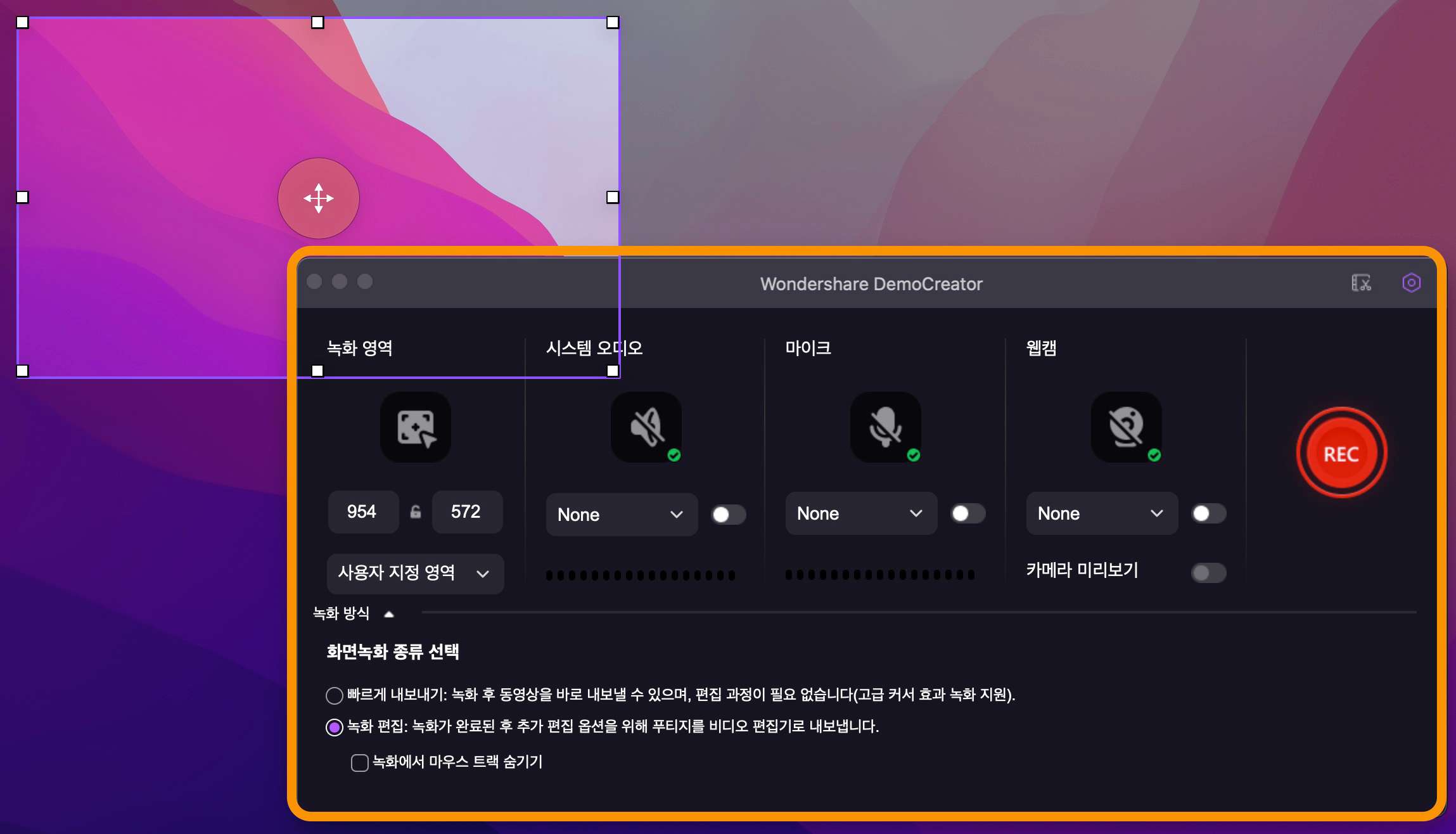This screenshot has height=834, width=1456.
Task: Toggle the system audio switch
Action: point(729,514)
